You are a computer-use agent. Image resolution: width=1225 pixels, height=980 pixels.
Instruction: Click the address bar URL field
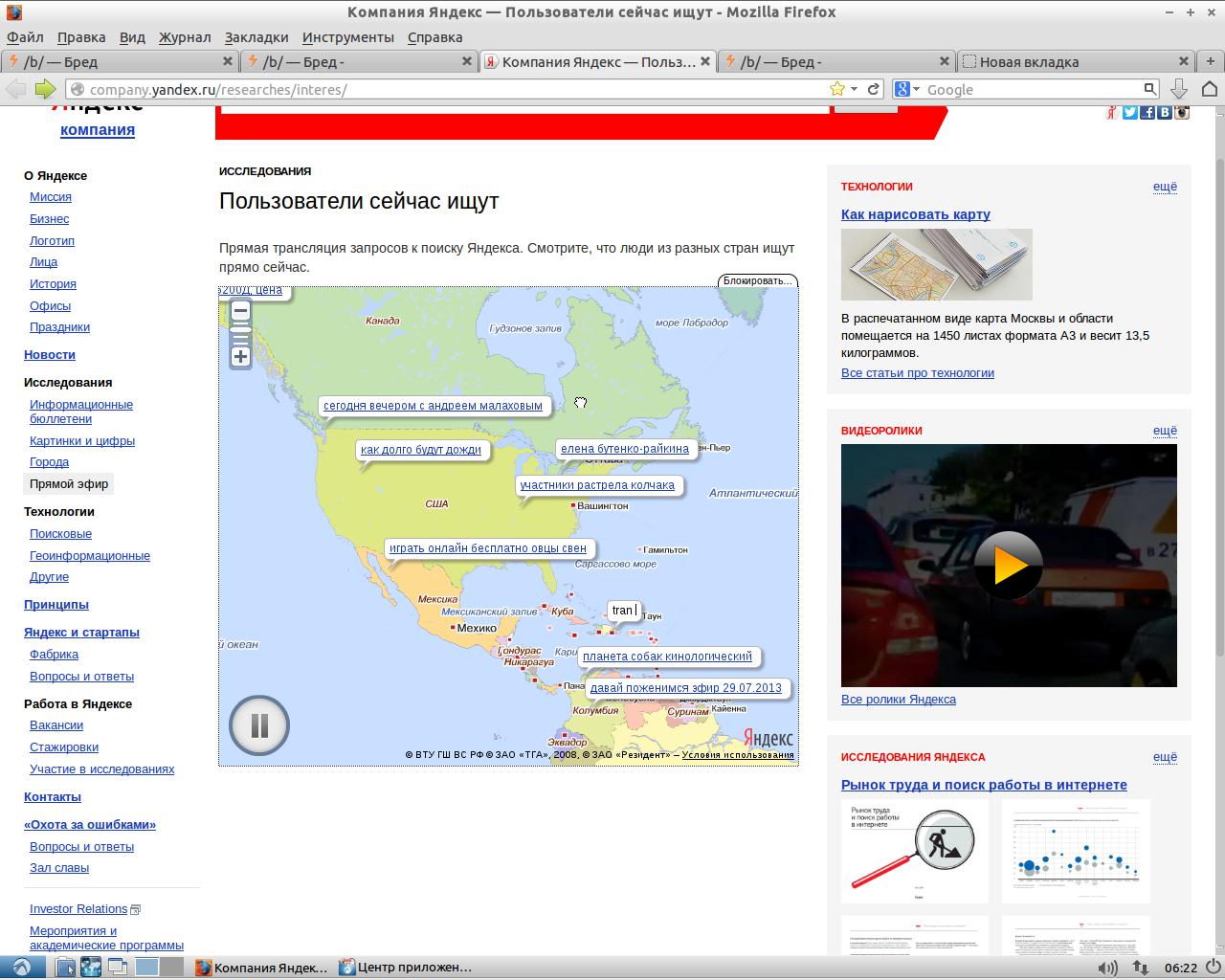[x=457, y=89]
